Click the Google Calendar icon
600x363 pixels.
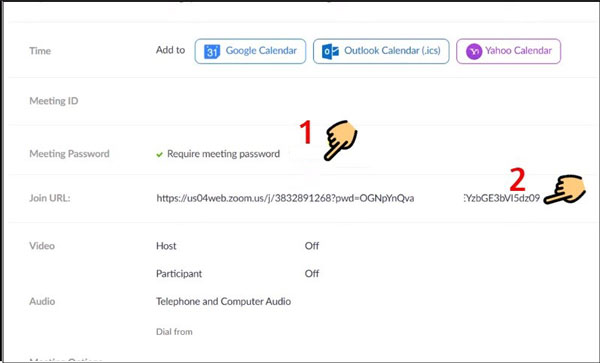212,51
